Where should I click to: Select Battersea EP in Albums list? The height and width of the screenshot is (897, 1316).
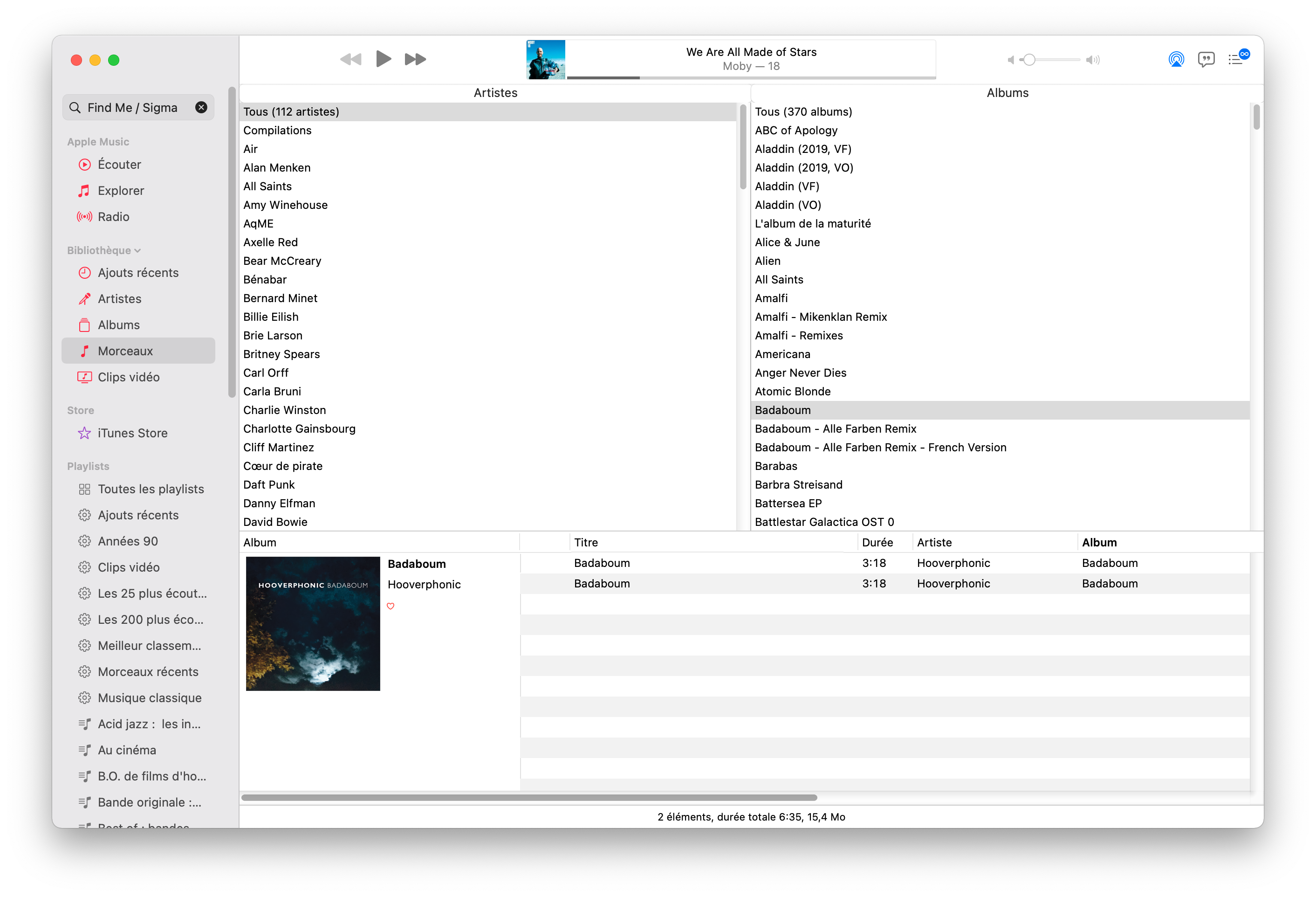(1001, 503)
